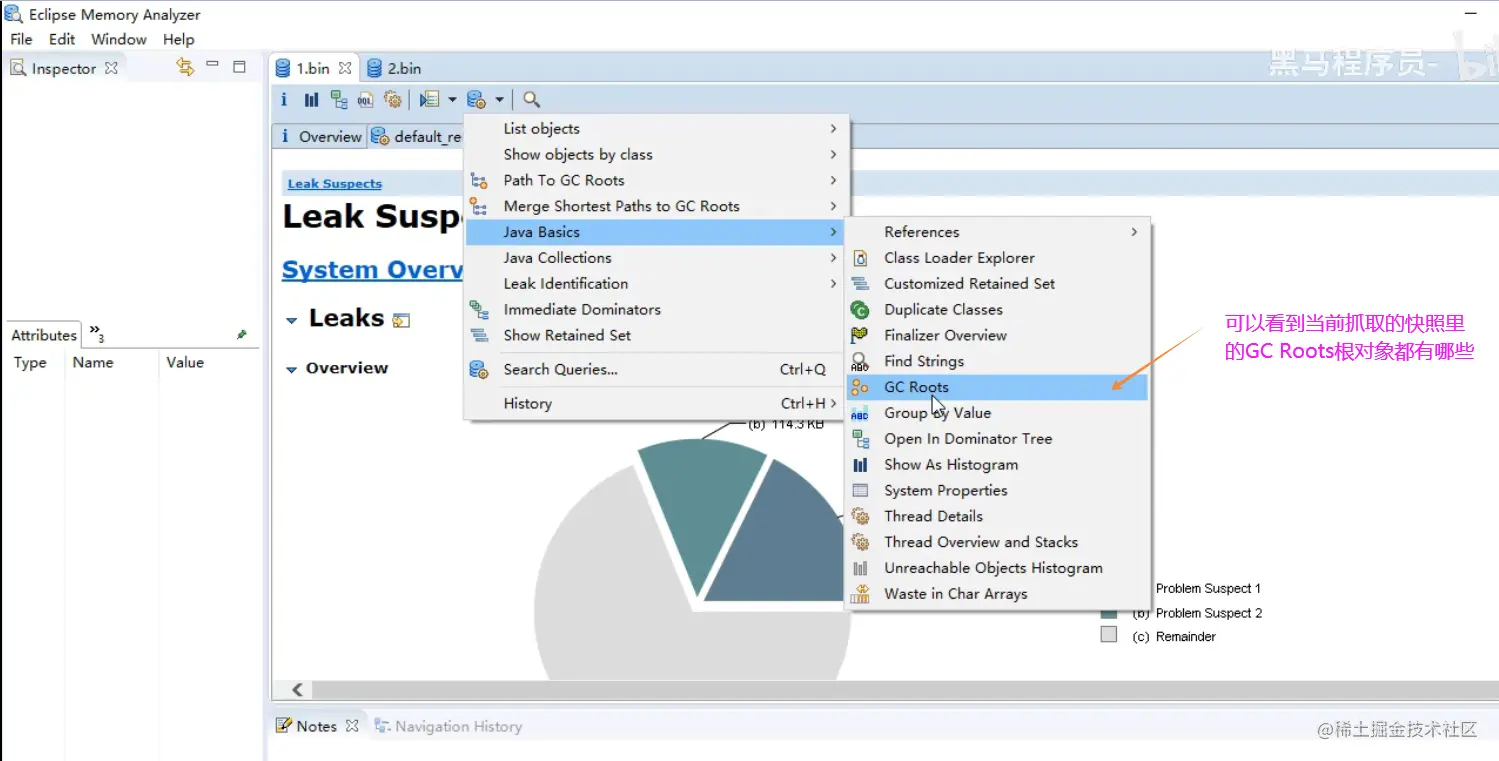Close the Notes view
This screenshot has height=761, width=1499.
coord(352,726)
